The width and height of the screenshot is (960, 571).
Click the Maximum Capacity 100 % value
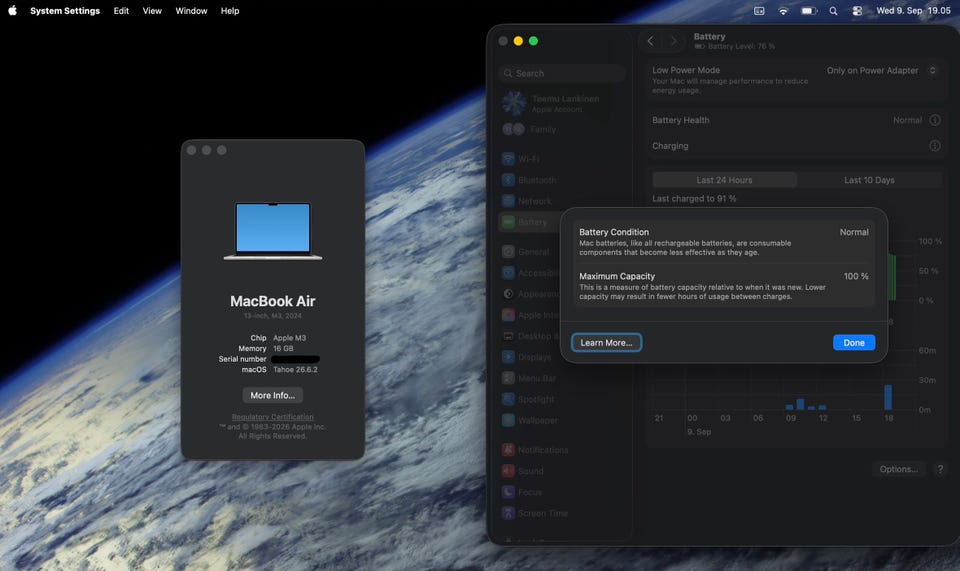[856, 276]
